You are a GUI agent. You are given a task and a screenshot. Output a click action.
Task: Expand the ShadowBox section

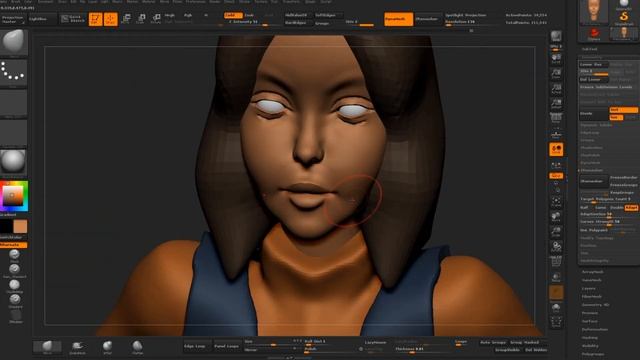coord(591,147)
